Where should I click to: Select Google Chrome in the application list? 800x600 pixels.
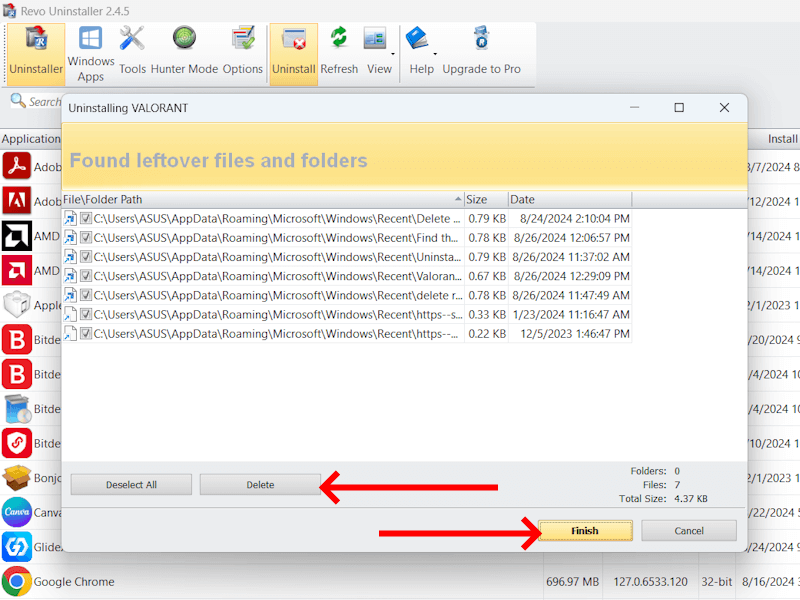pyautogui.click(x=75, y=581)
